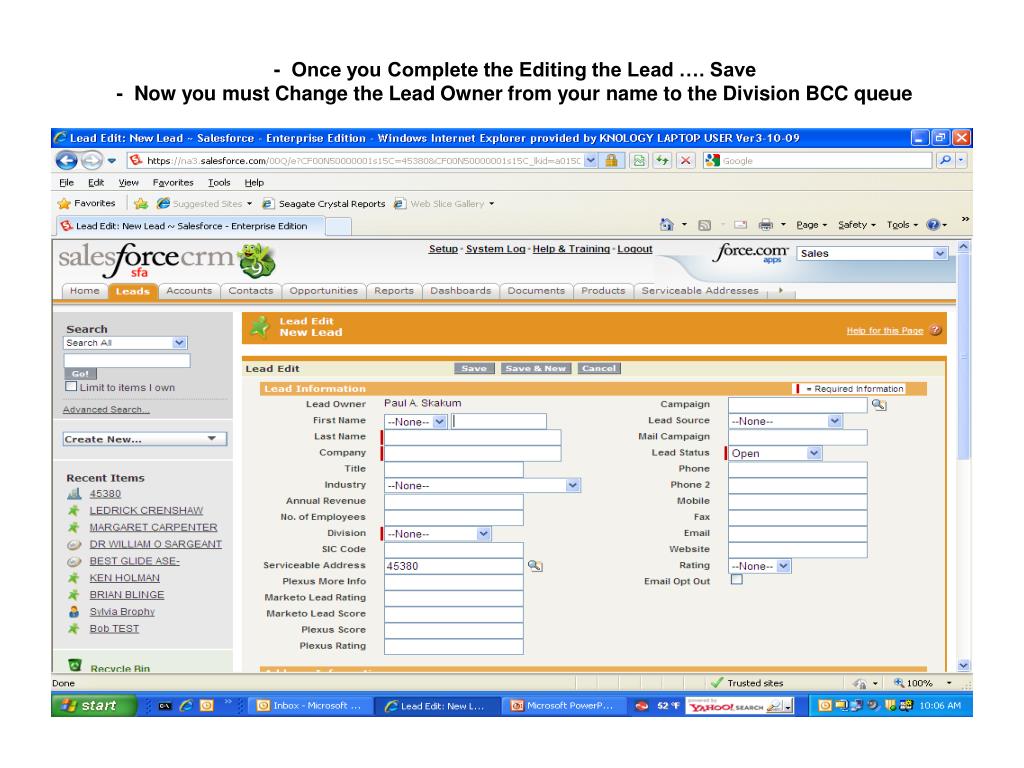Click the browser Back arrow button

67,160
